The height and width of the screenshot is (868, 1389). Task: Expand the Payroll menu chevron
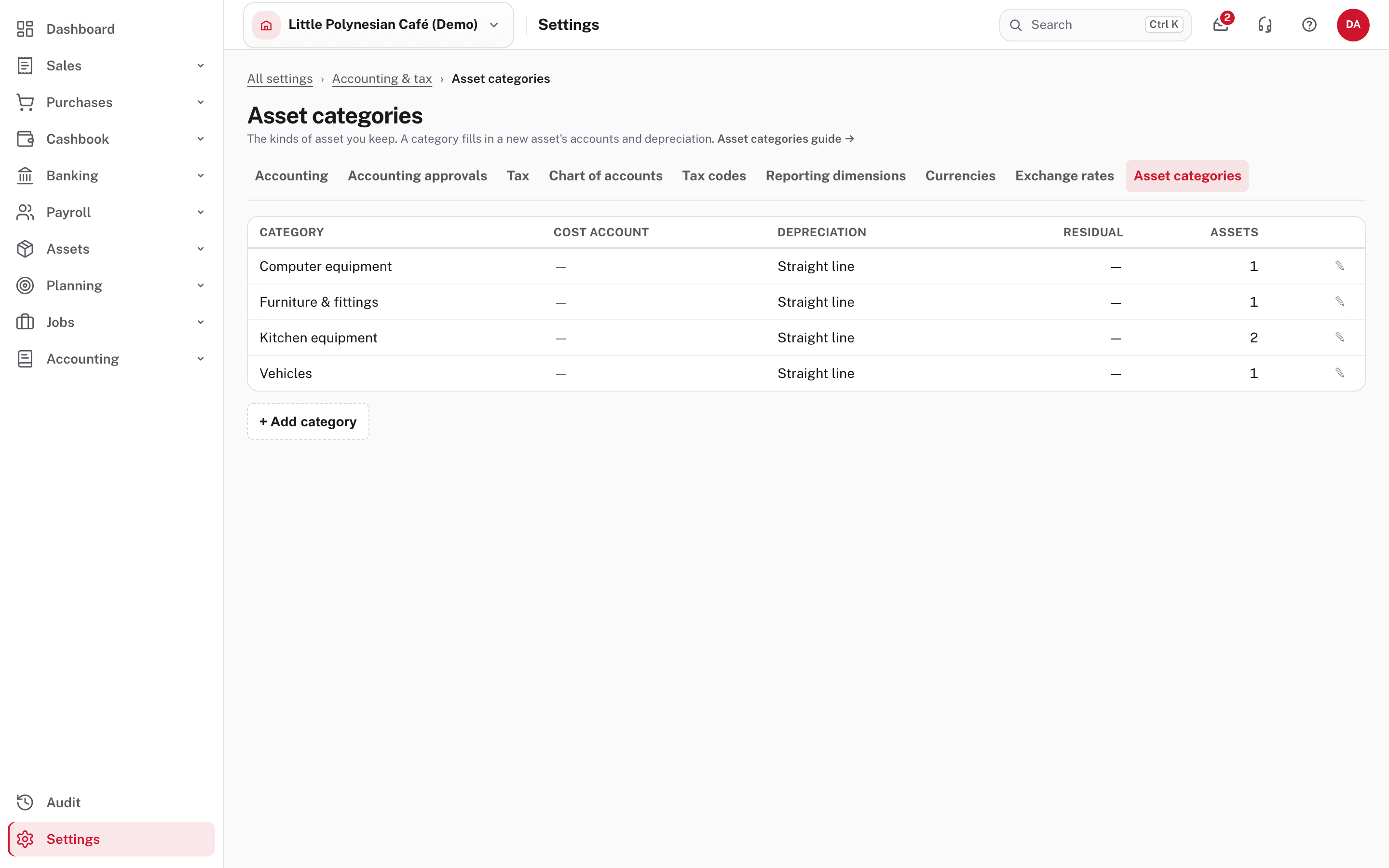(x=200, y=212)
